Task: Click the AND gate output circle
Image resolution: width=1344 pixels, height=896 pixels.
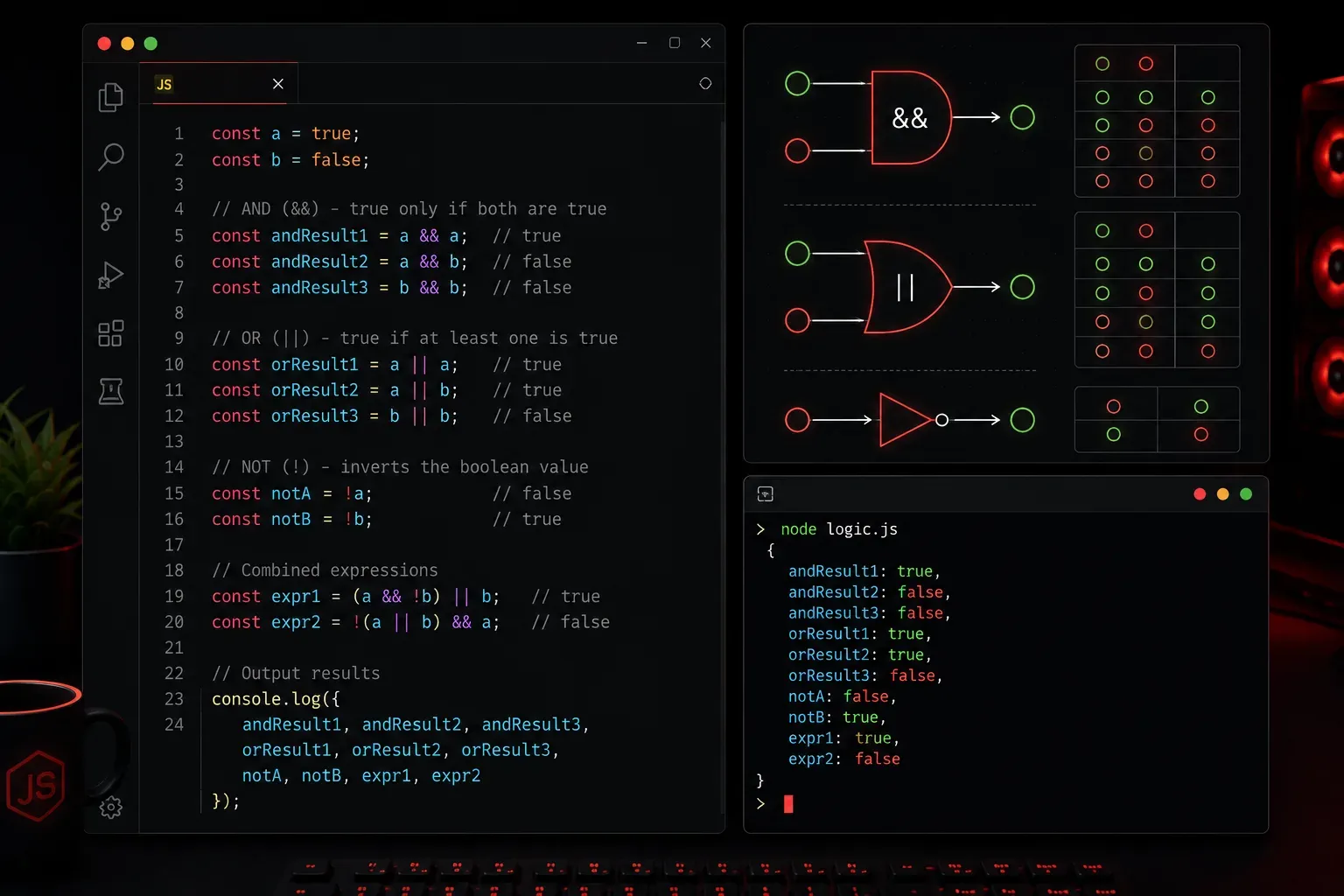Action: coord(1022,117)
